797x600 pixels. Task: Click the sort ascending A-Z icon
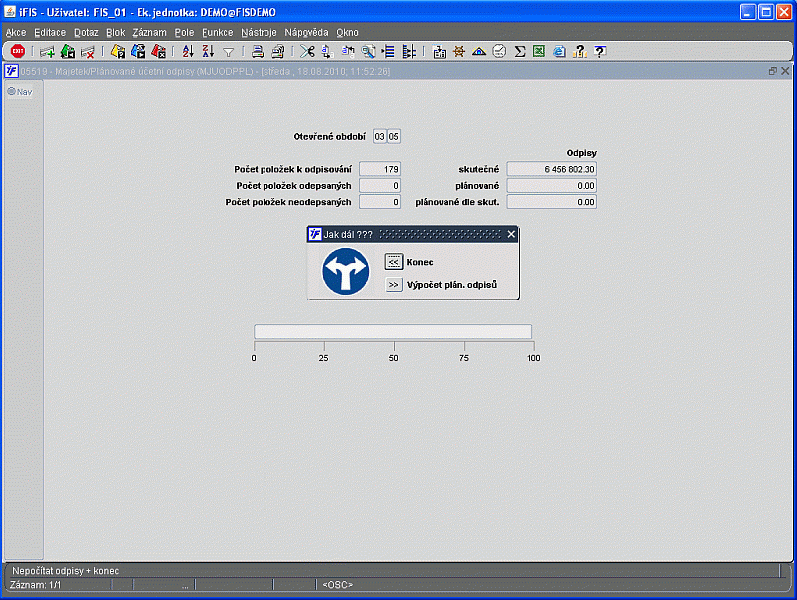(187, 51)
